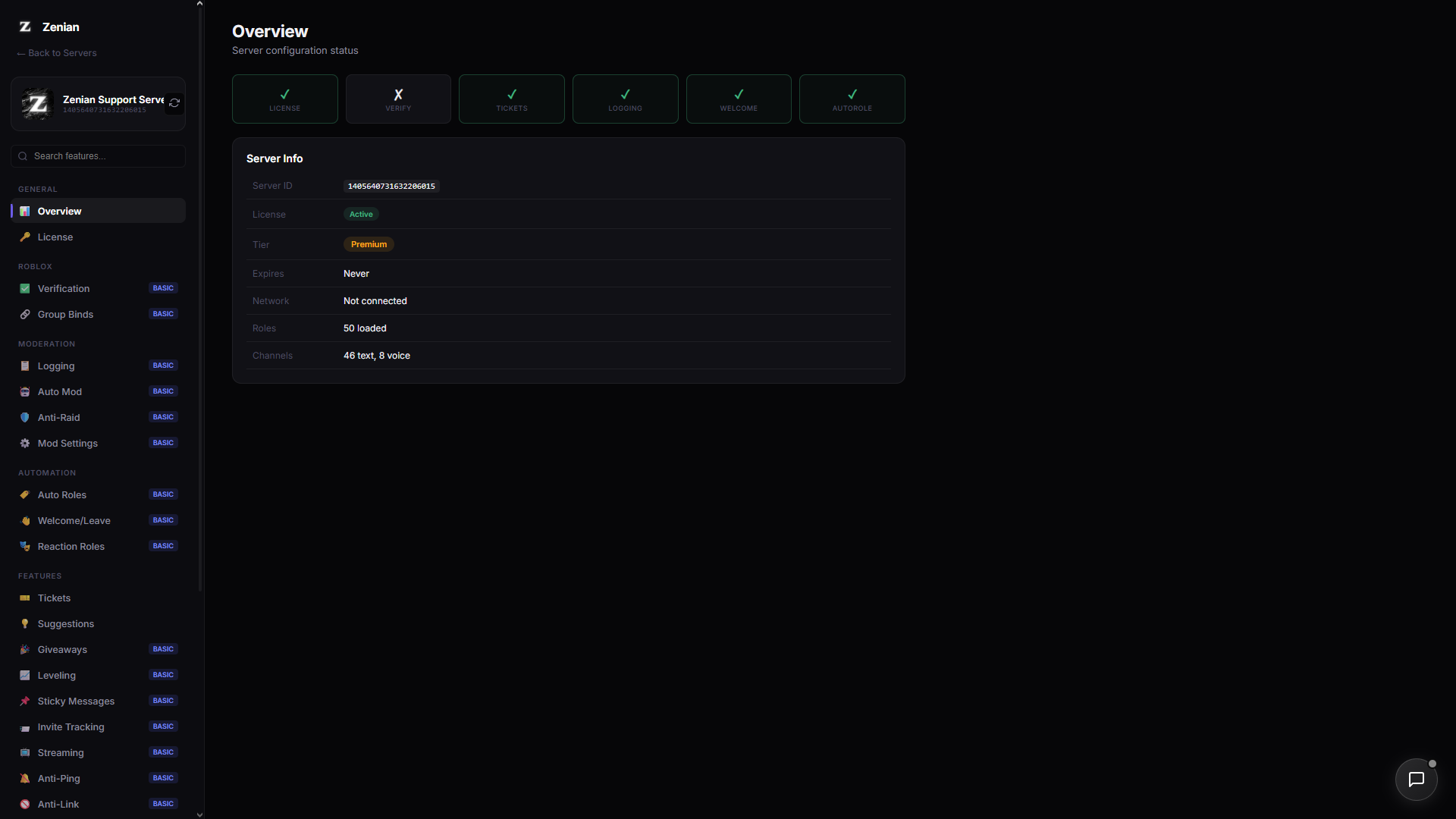Viewport: 1456px width, 819px height.
Task: Select the Autorole status card
Action: point(852,99)
